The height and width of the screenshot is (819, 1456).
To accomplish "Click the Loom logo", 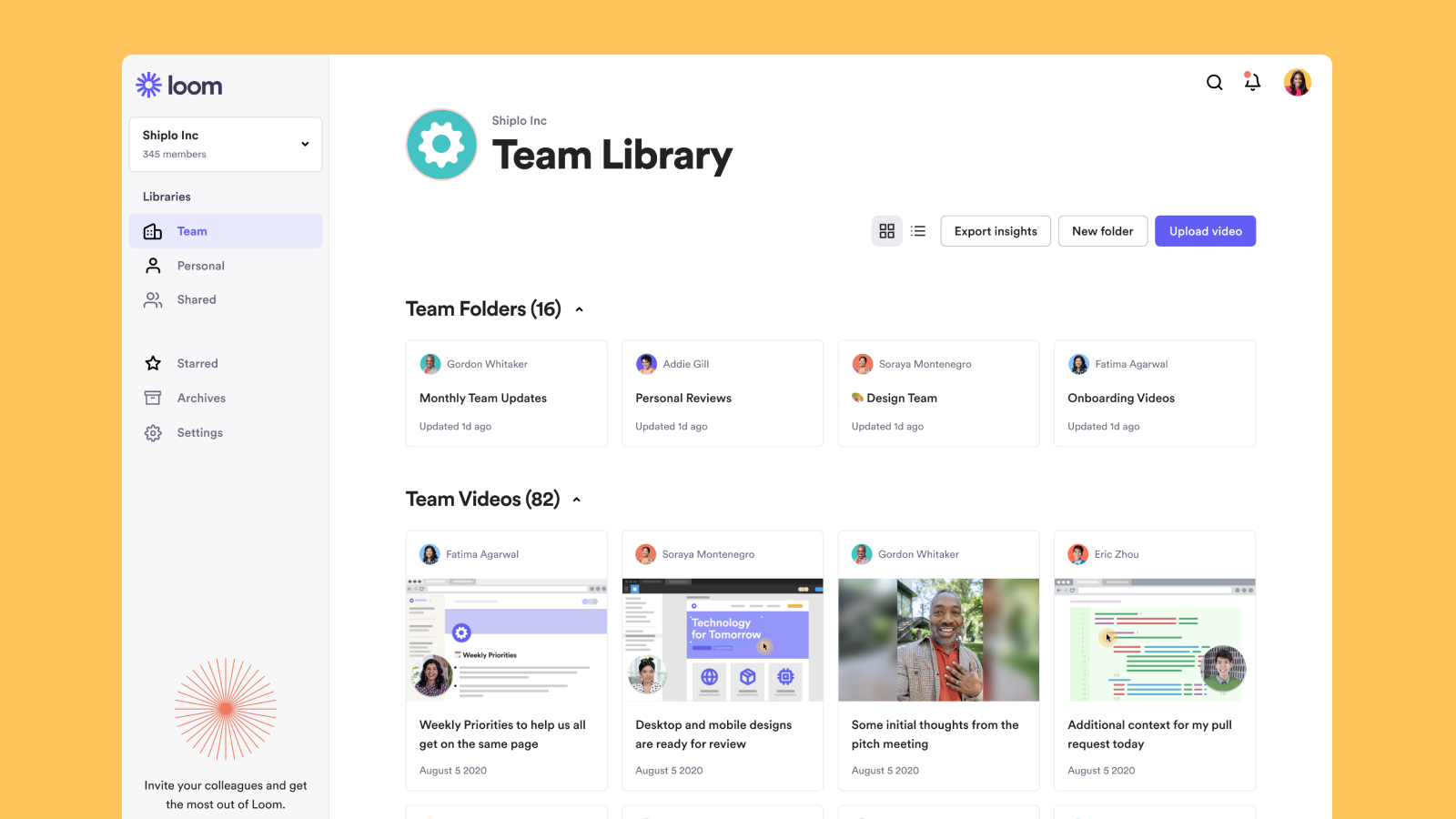I will (x=179, y=86).
